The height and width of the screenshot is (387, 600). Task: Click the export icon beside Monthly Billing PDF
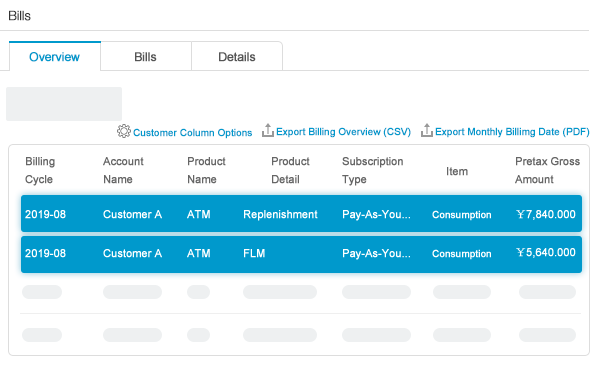pyautogui.click(x=426, y=131)
